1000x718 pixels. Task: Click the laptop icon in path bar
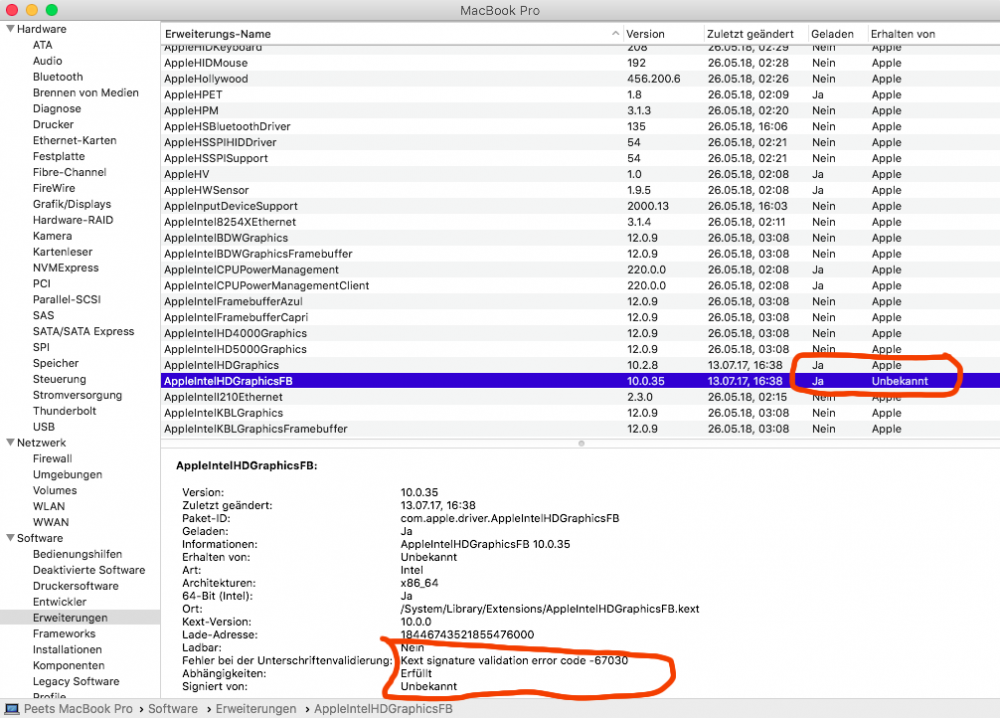click(11, 708)
